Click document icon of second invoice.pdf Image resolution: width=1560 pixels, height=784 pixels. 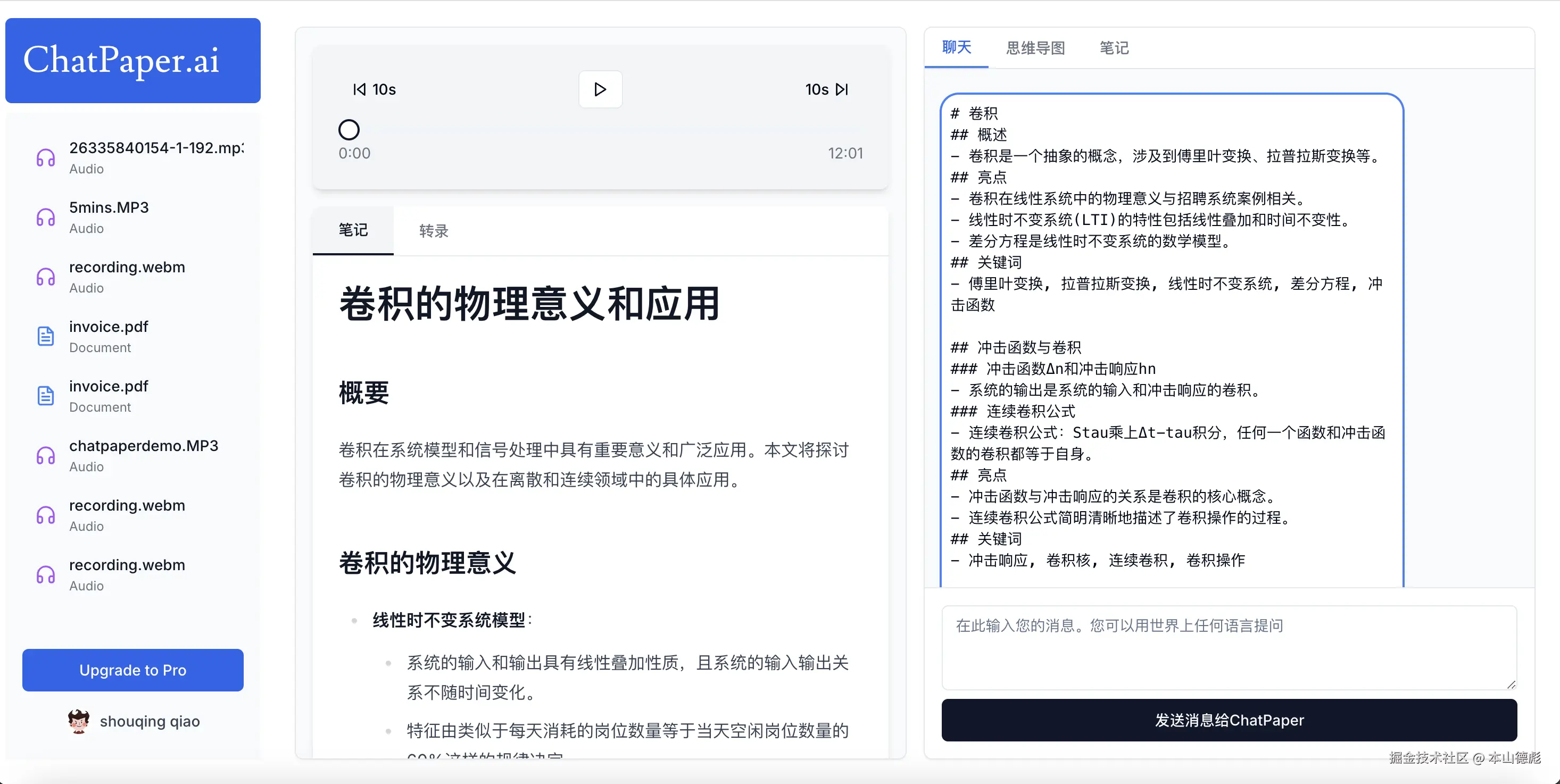(x=46, y=396)
